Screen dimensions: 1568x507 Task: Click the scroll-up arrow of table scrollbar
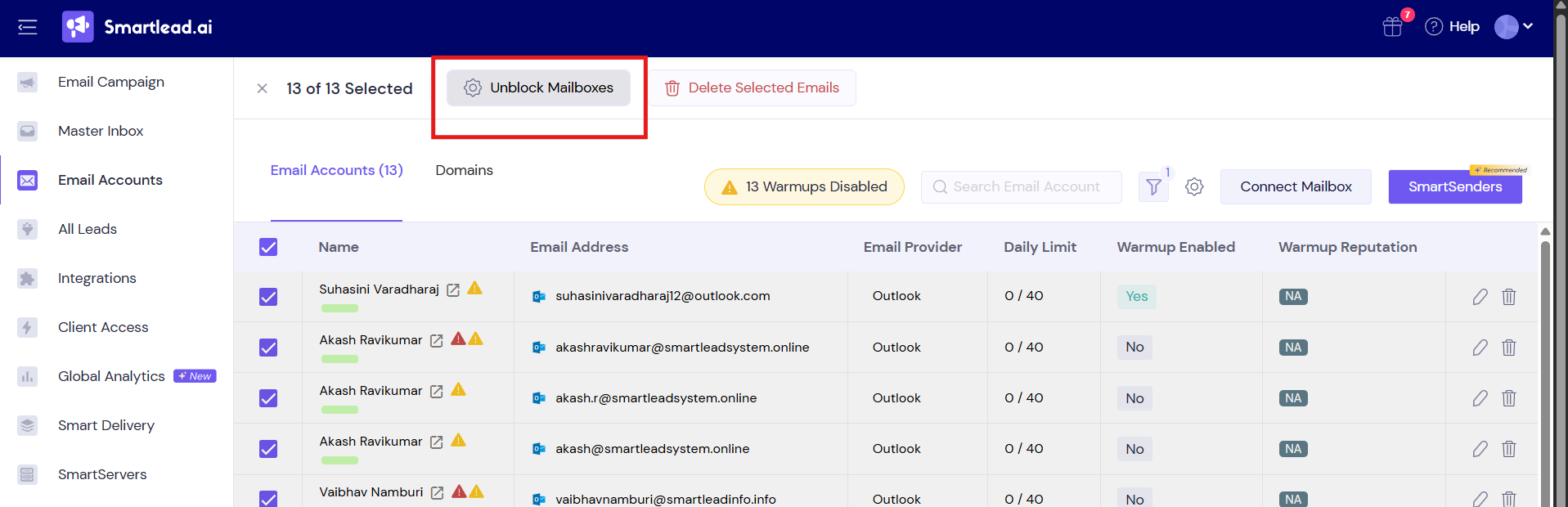[x=1545, y=231]
